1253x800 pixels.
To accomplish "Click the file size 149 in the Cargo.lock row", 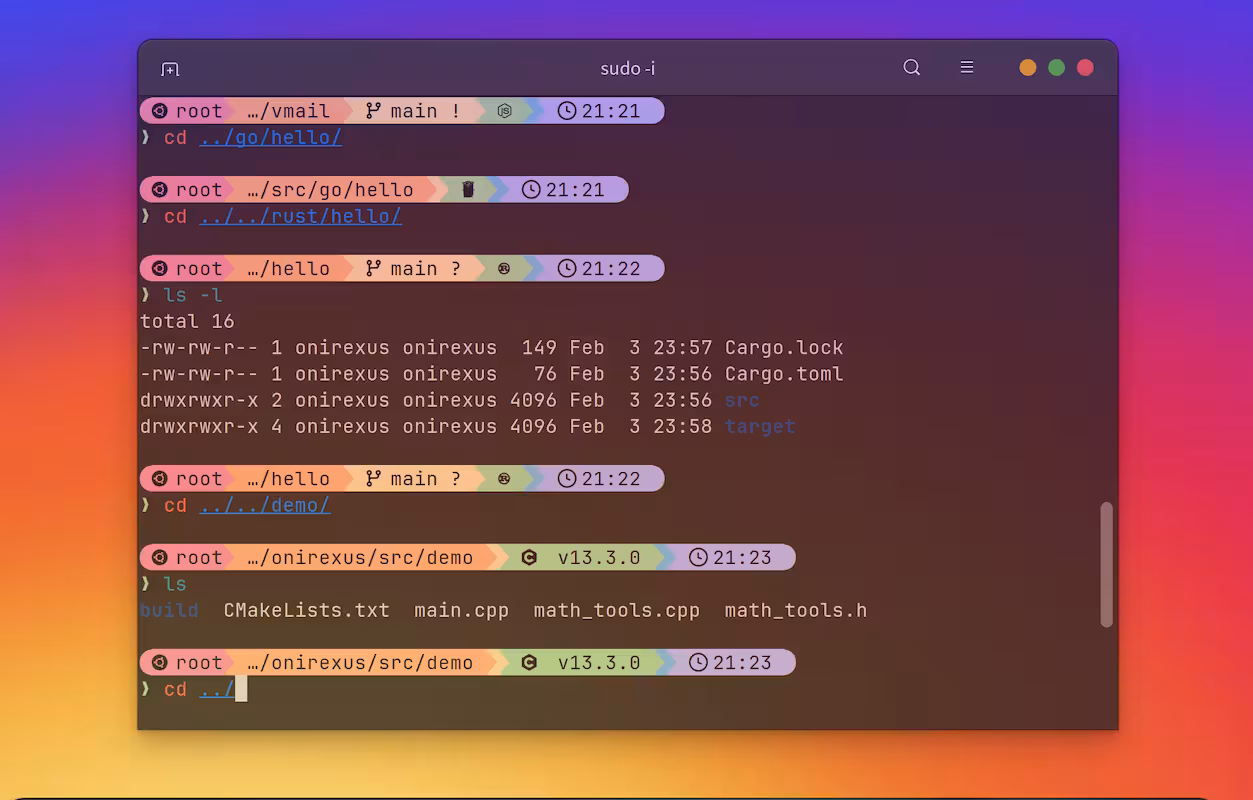I will tap(539, 348).
